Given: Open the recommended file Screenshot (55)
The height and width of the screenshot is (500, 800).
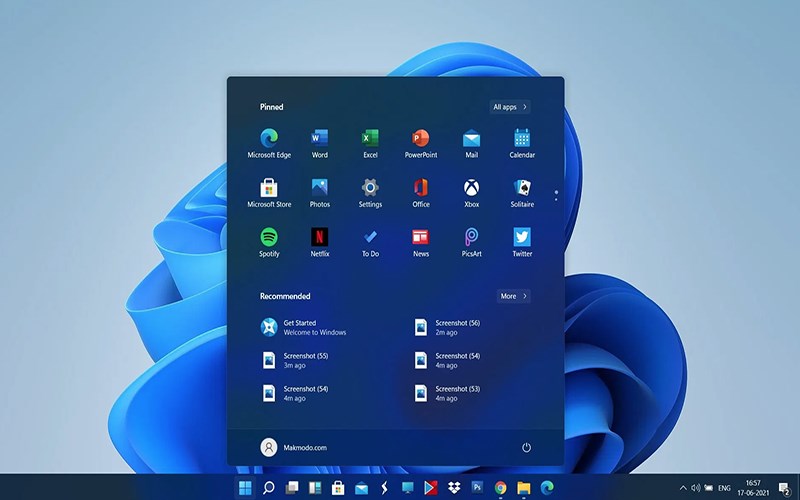Looking at the screenshot, I should [295, 360].
